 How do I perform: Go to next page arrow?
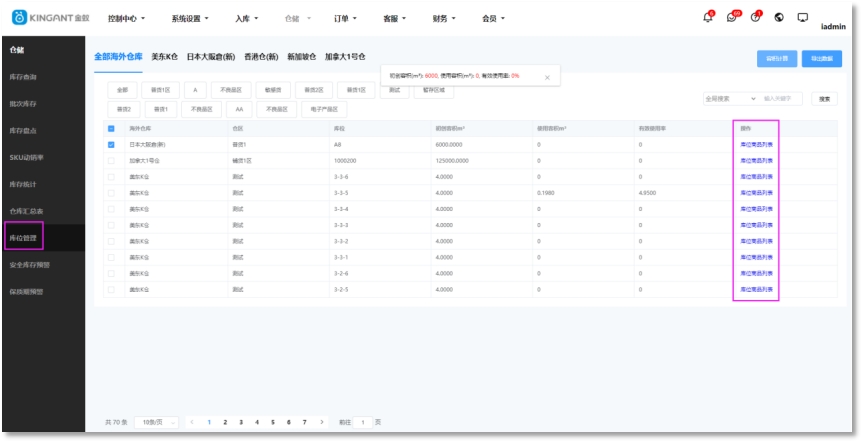click(321, 422)
